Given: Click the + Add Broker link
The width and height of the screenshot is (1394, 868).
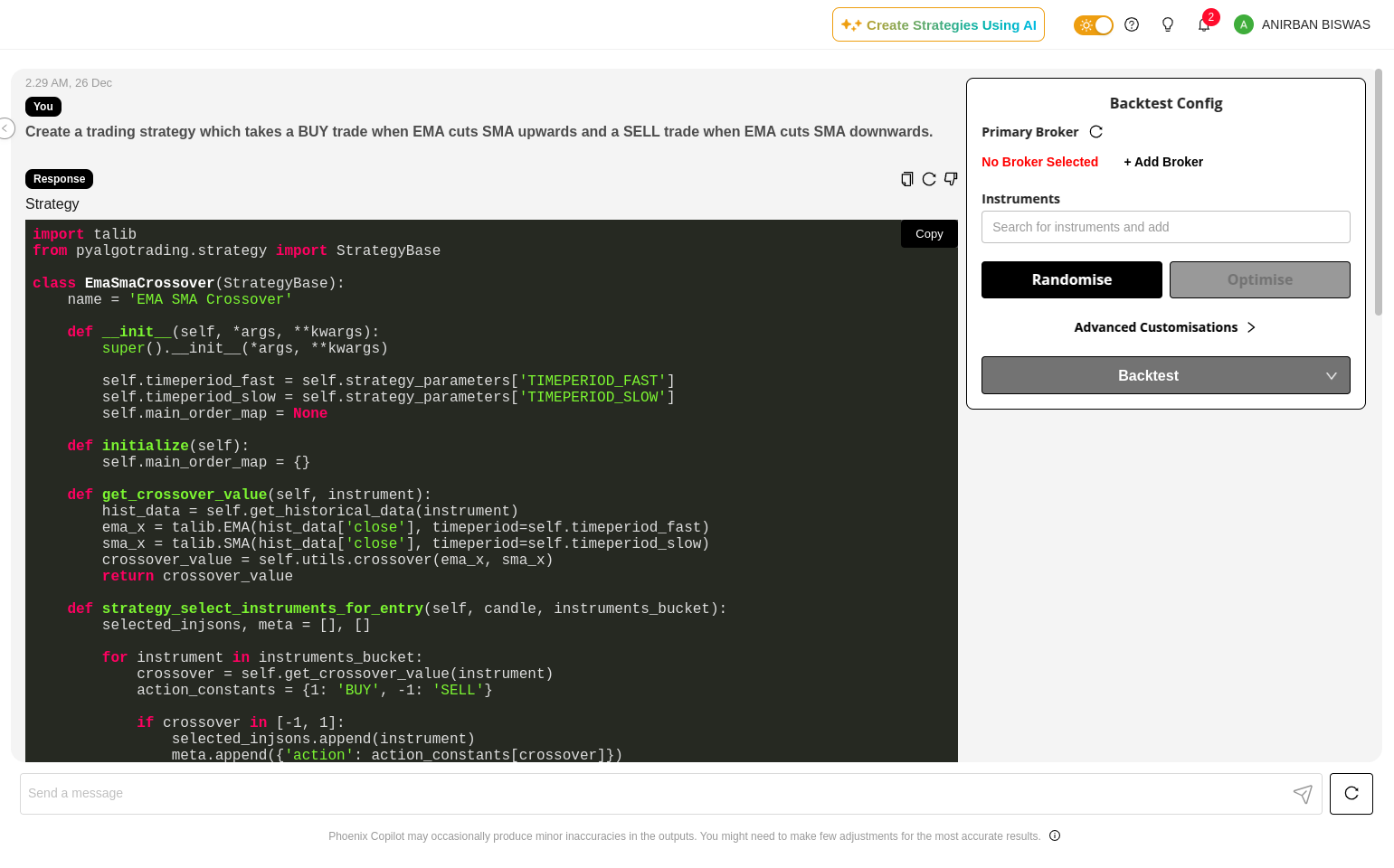Looking at the screenshot, I should tap(1163, 162).
